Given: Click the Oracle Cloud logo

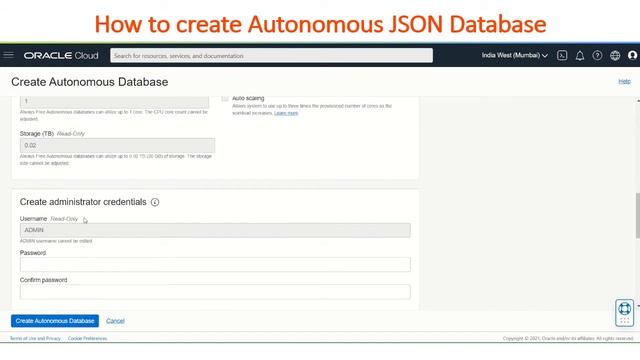Looking at the screenshot, I should (61, 56).
